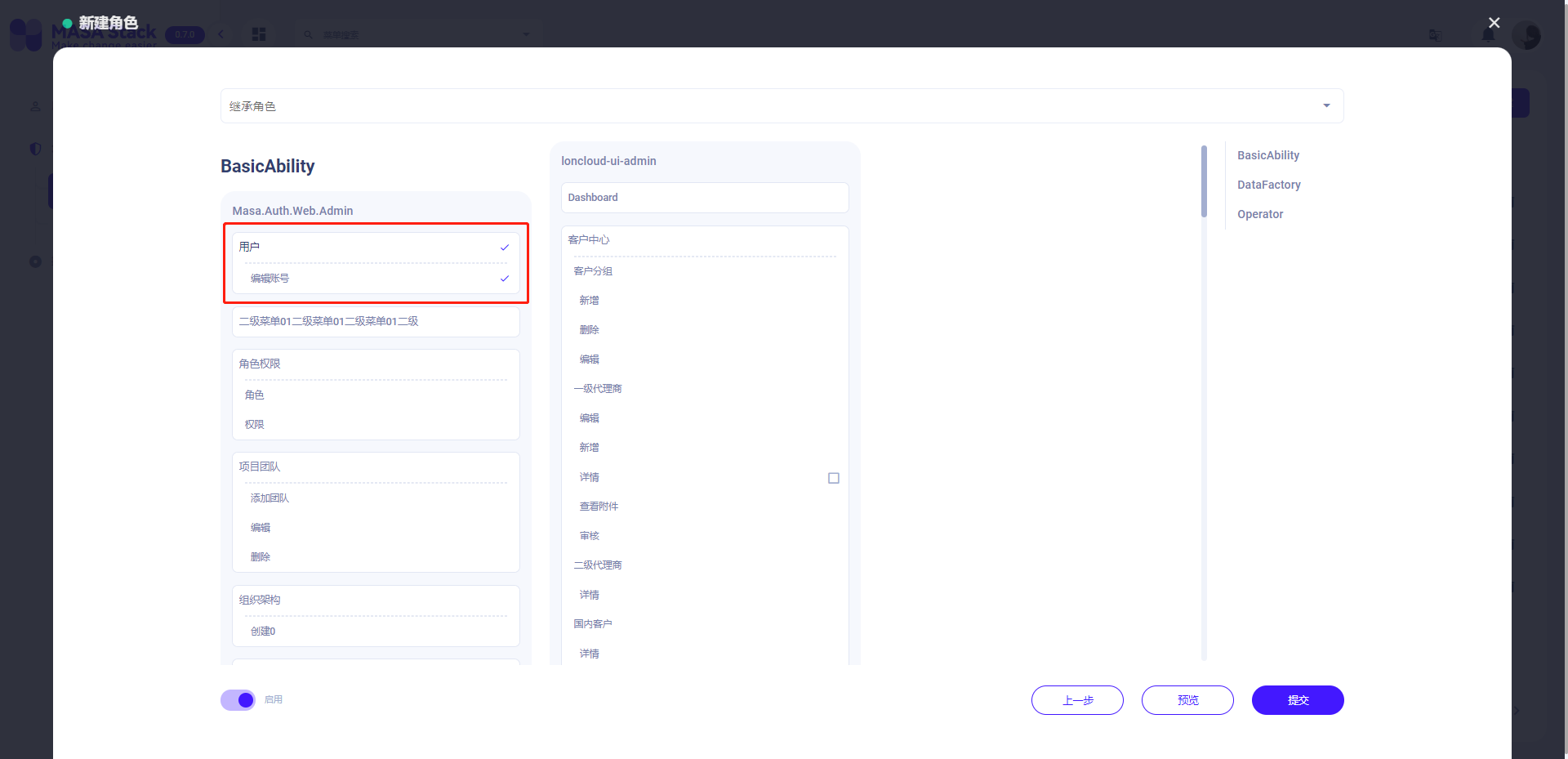Click the 上一步 previous step button

[x=1076, y=700]
